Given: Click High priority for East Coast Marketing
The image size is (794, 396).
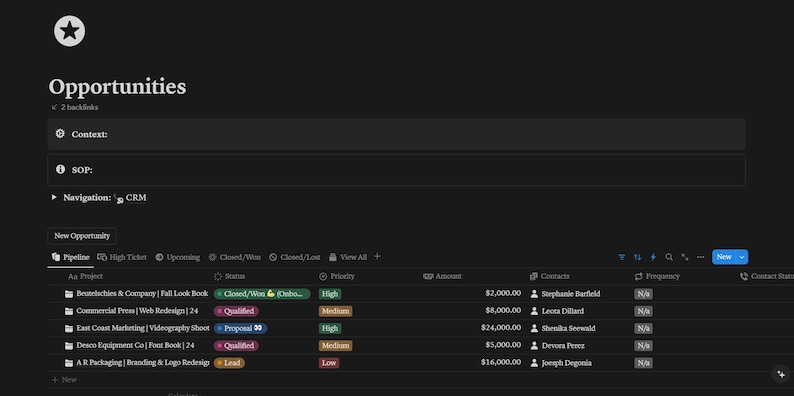Looking at the screenshot, I should pos(330,328).
